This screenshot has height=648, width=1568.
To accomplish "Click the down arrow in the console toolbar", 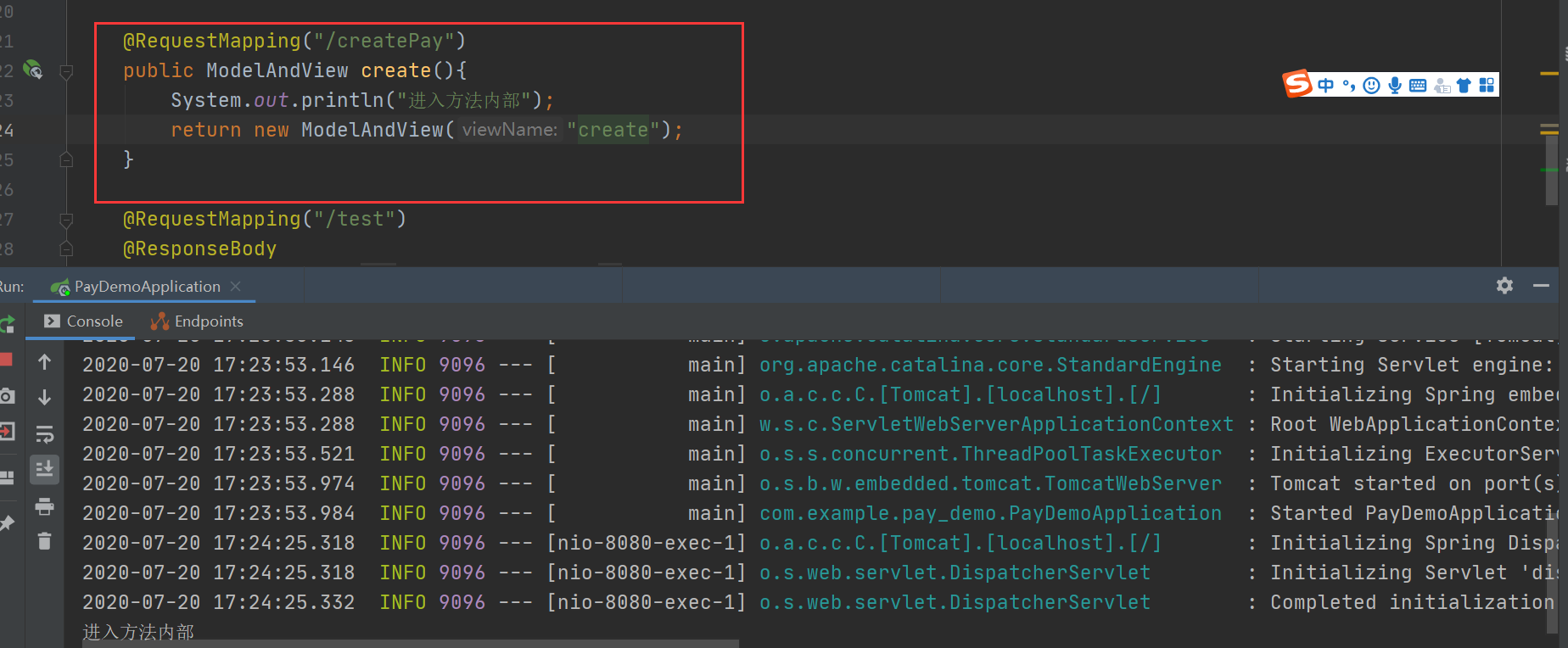I will 45,397.
